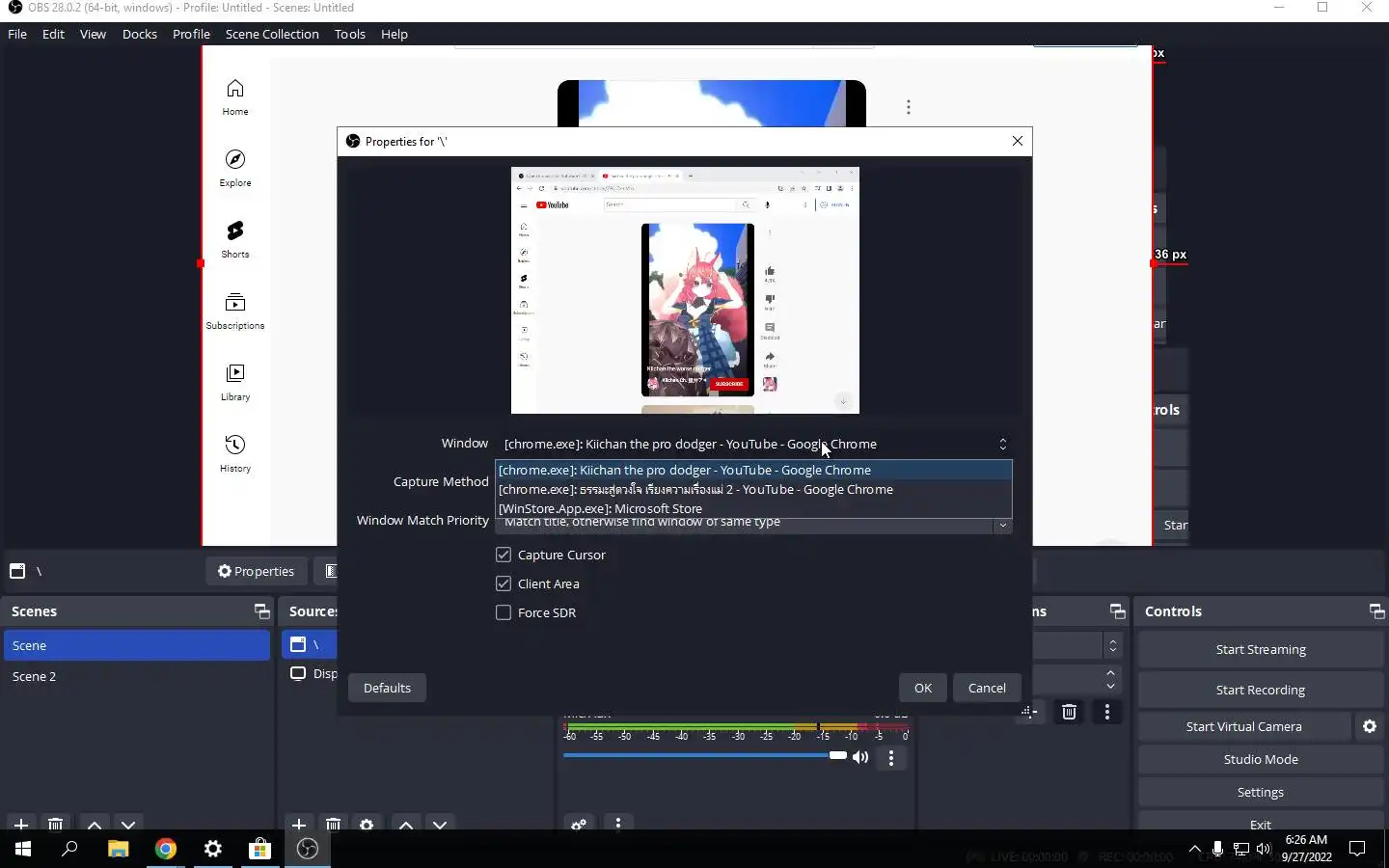The height and width of the screenshot is (868, 1389).
Task: Click the window capture preview thumbnail in dialog
Action: tap(685, 290)
